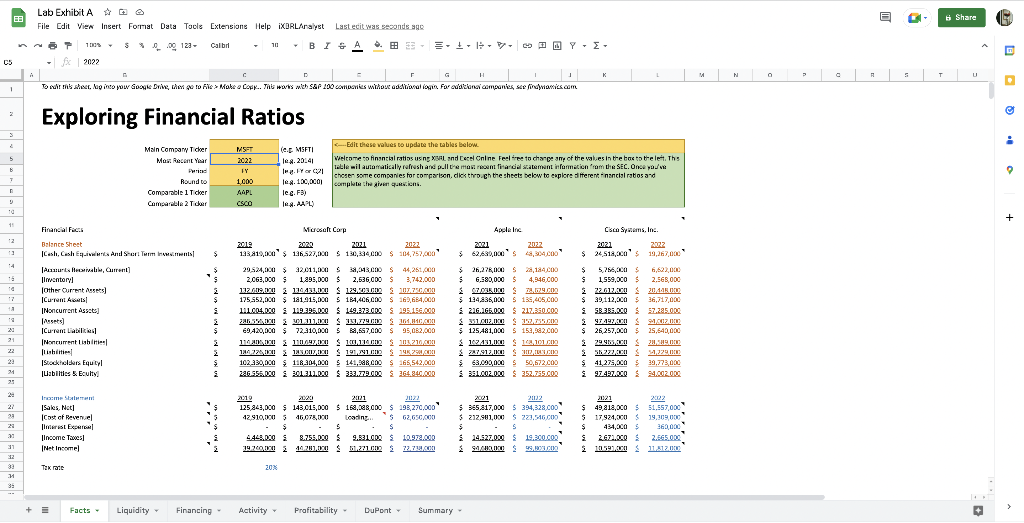Viewport: 1024px width, 523px height.
Task: Open the text color picker
Action: (x=357, y=46)
